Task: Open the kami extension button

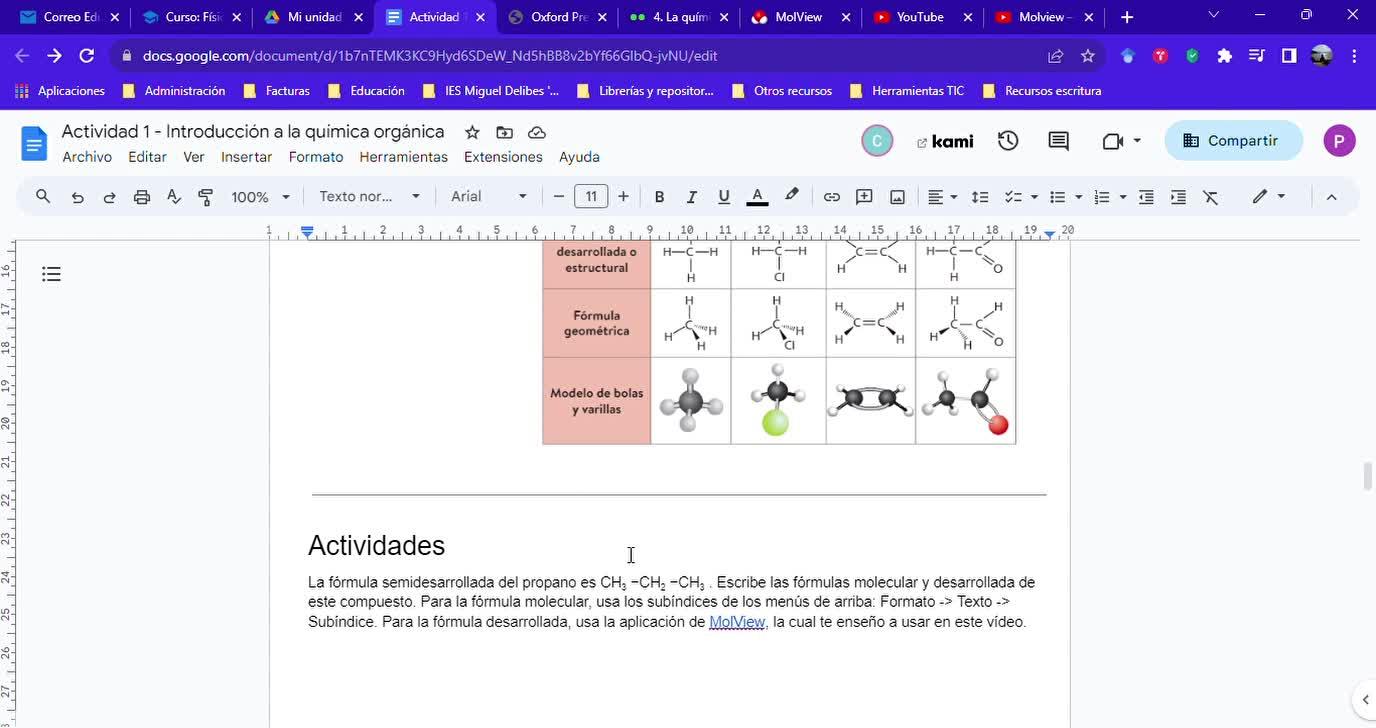Action: tap(945, 141)
